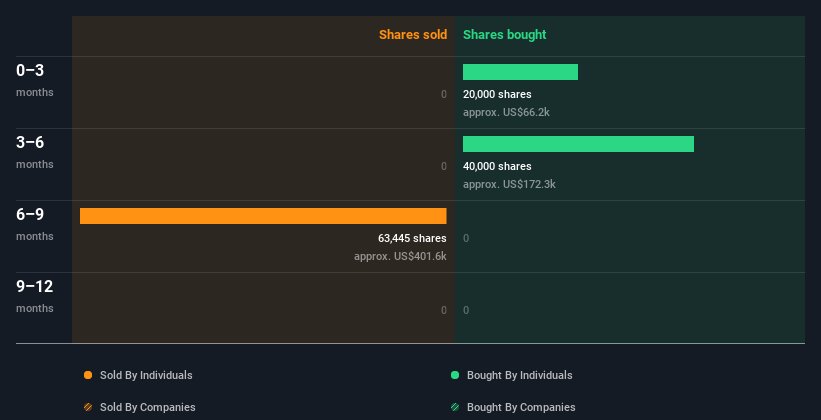Screen dimensions: 821x420
Task: Select the "9–12 months" row label
Action: coord(35,296)
